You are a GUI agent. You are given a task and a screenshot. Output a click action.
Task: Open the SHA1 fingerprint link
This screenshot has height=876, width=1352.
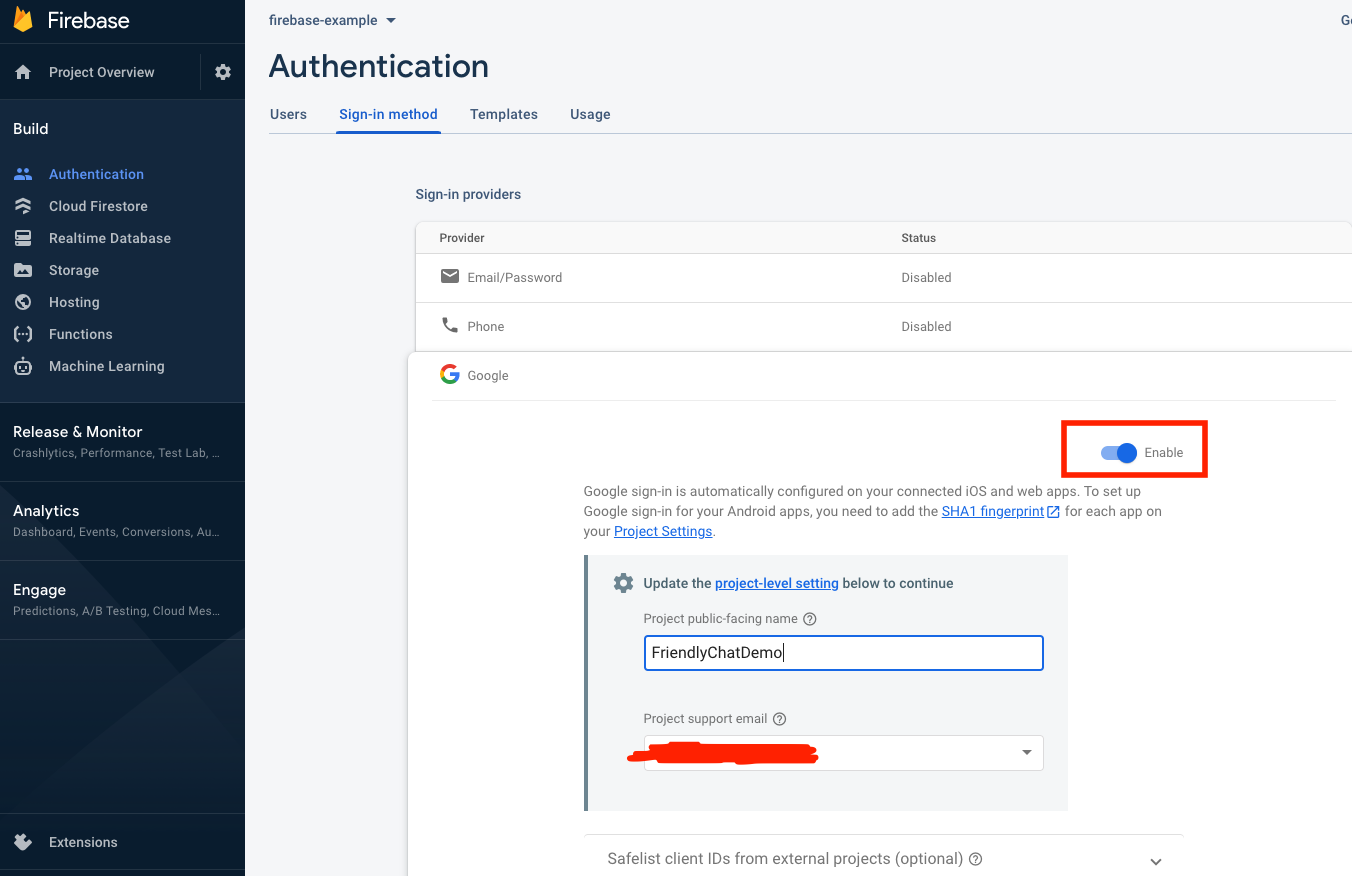point(993,511)
